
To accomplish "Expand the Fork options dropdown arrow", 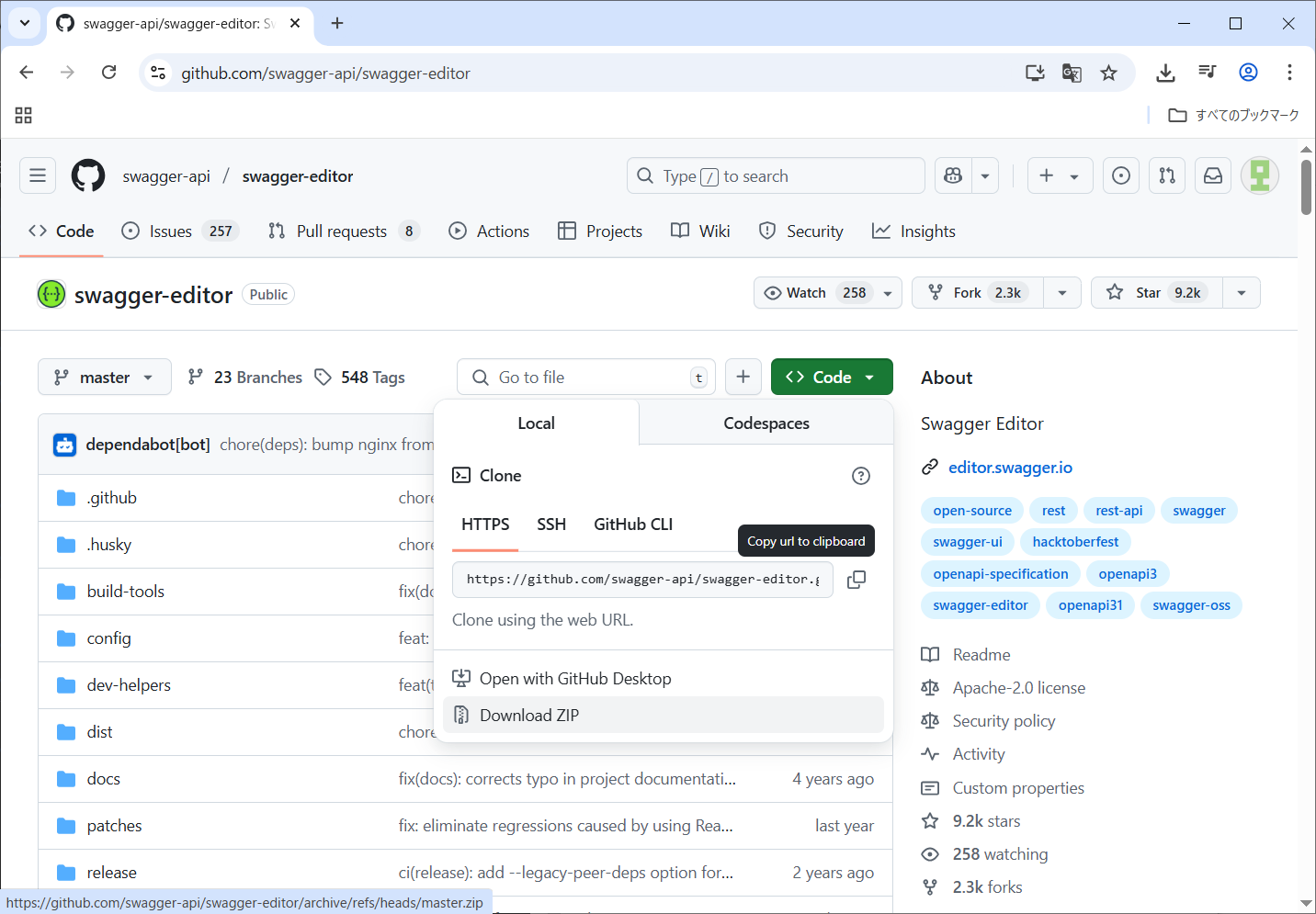I will point(1062,293).
